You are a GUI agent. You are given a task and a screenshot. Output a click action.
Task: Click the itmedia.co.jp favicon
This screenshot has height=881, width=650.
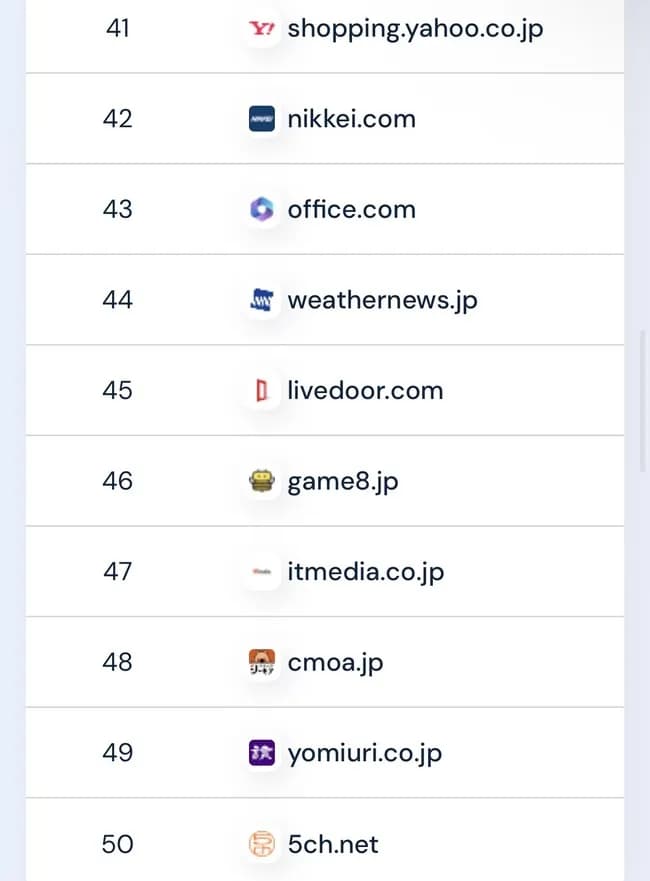(x=262, y=571)
